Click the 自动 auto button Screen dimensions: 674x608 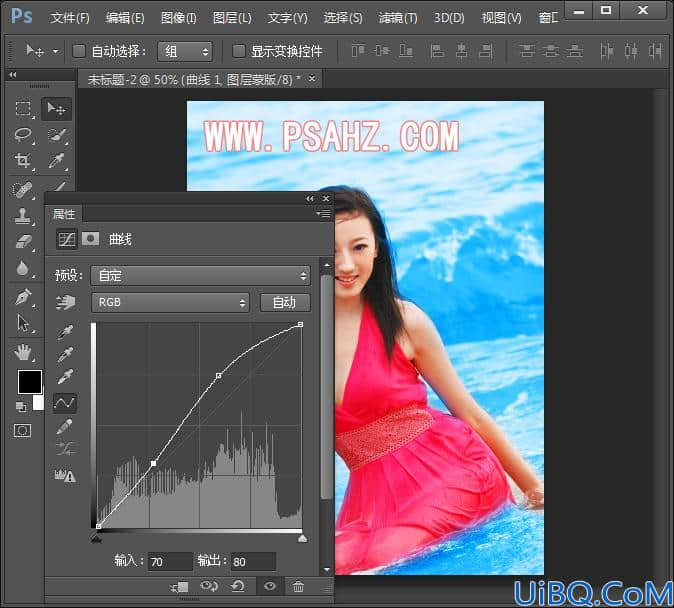tap(285, 303)
